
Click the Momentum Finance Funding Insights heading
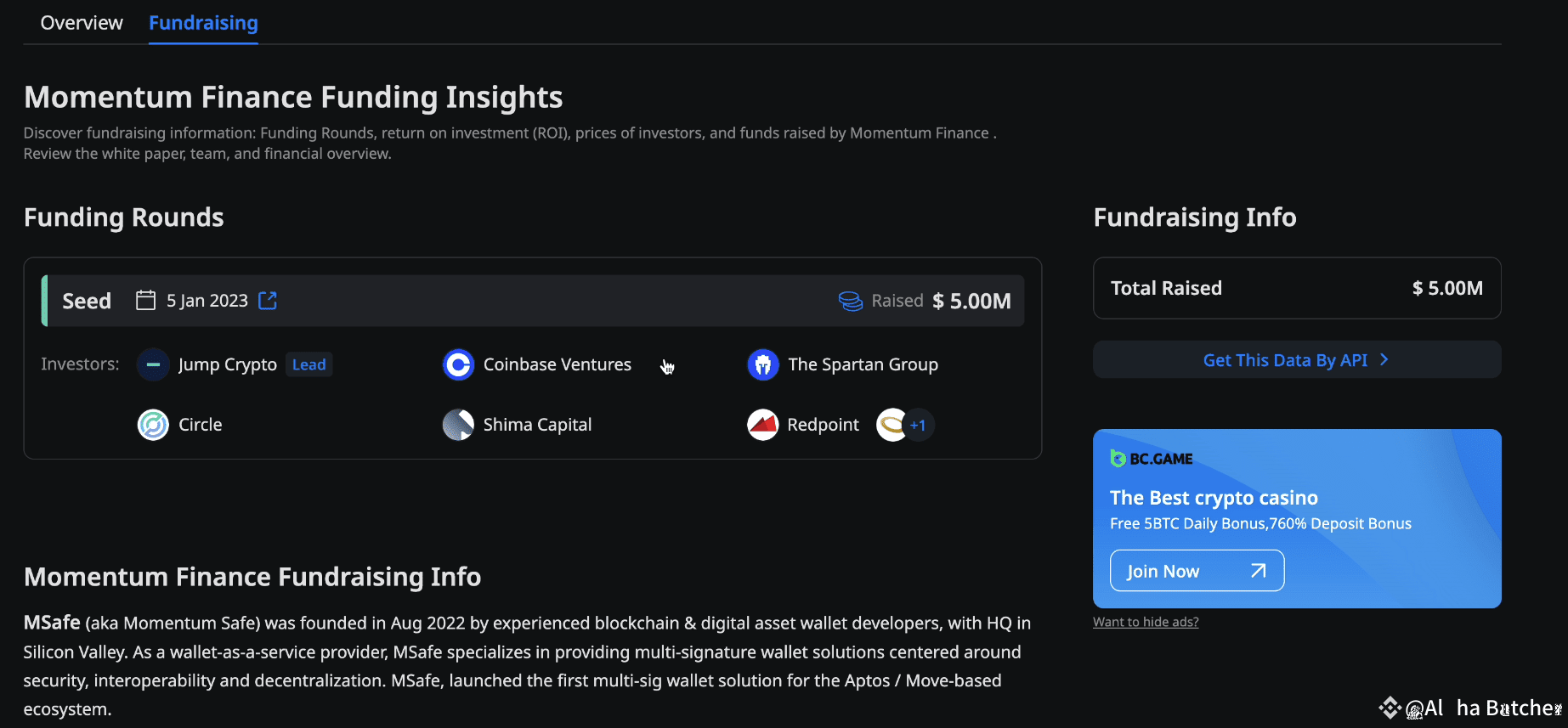[293, 98]
